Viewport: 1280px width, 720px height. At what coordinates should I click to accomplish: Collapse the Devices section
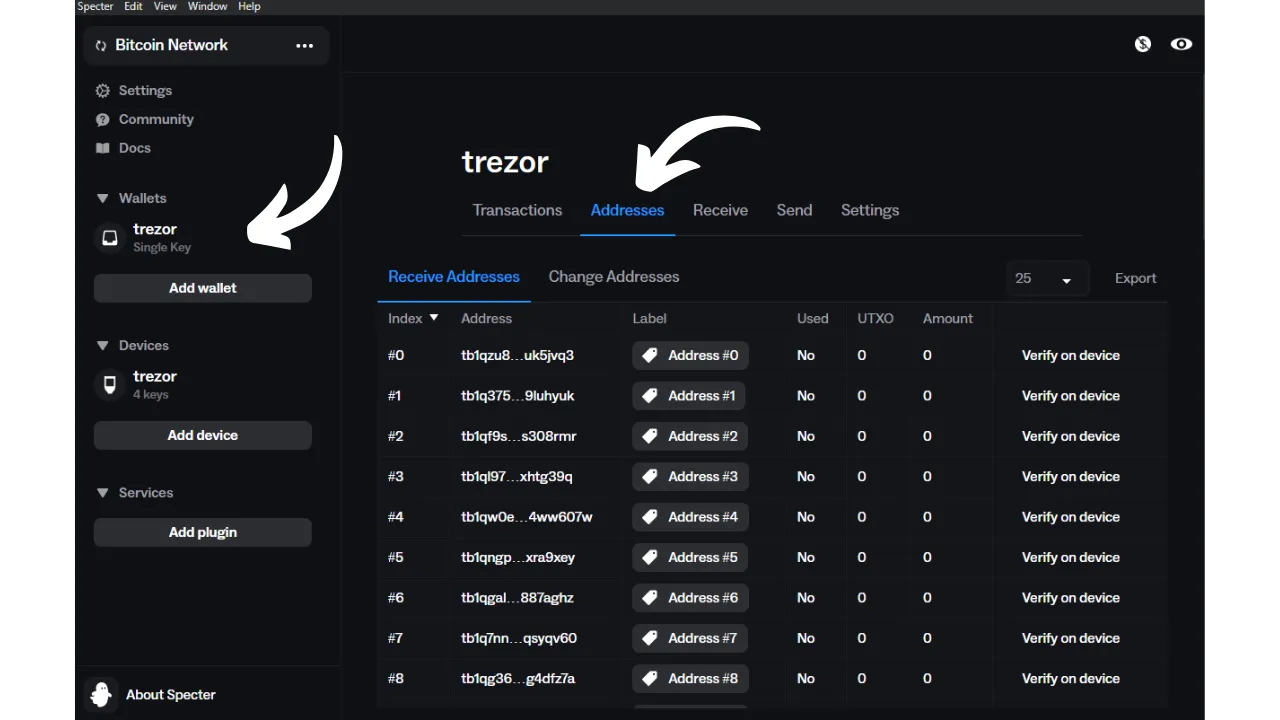click(x=102, y=345)
